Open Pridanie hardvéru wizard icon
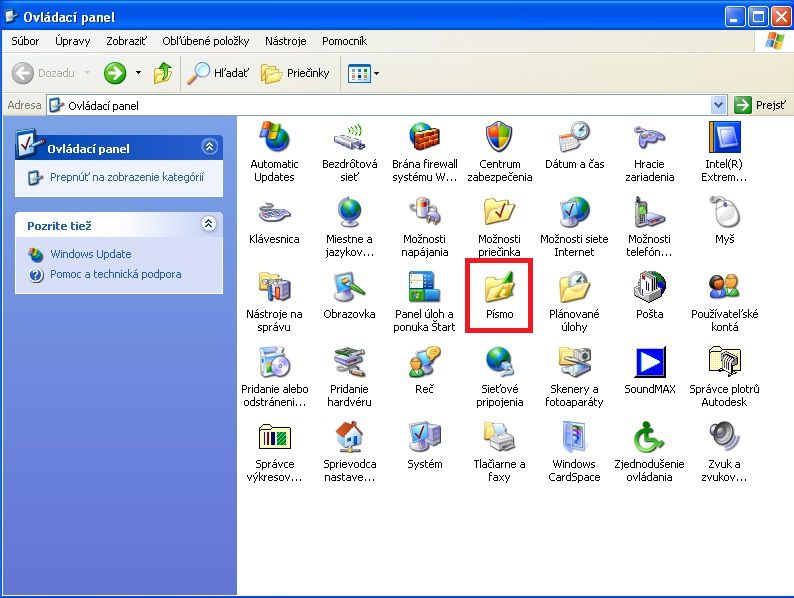This screenshot has width=794, height=598. tap(349, 377)
